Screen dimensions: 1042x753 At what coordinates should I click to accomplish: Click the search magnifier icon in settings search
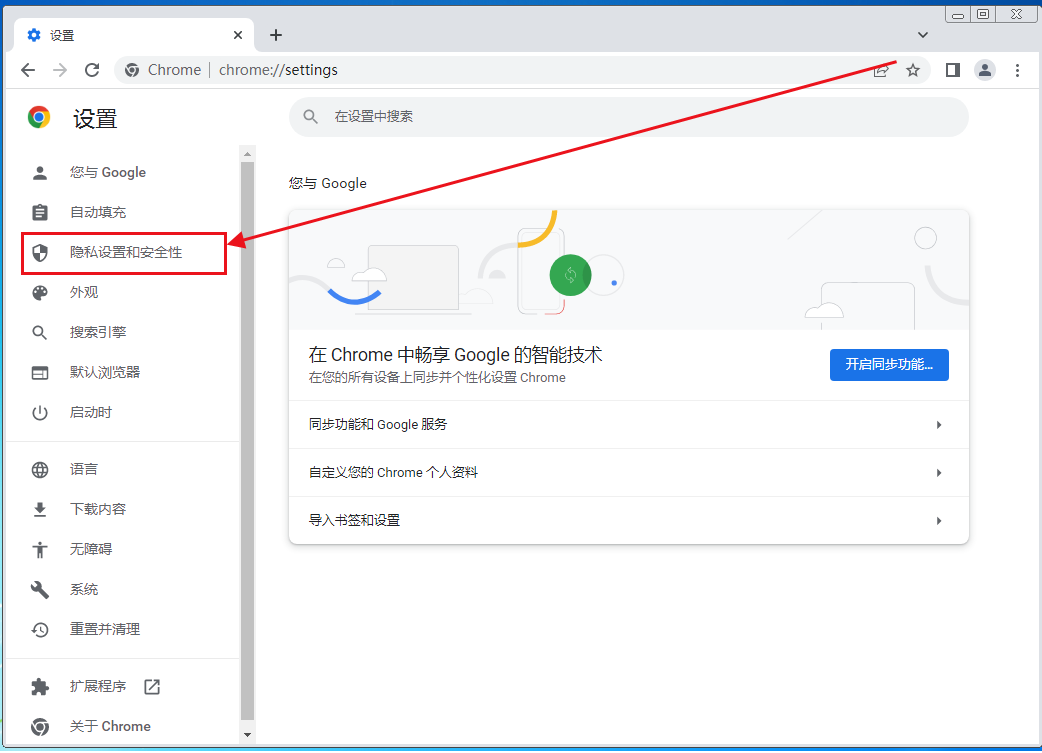pos(310,117)
